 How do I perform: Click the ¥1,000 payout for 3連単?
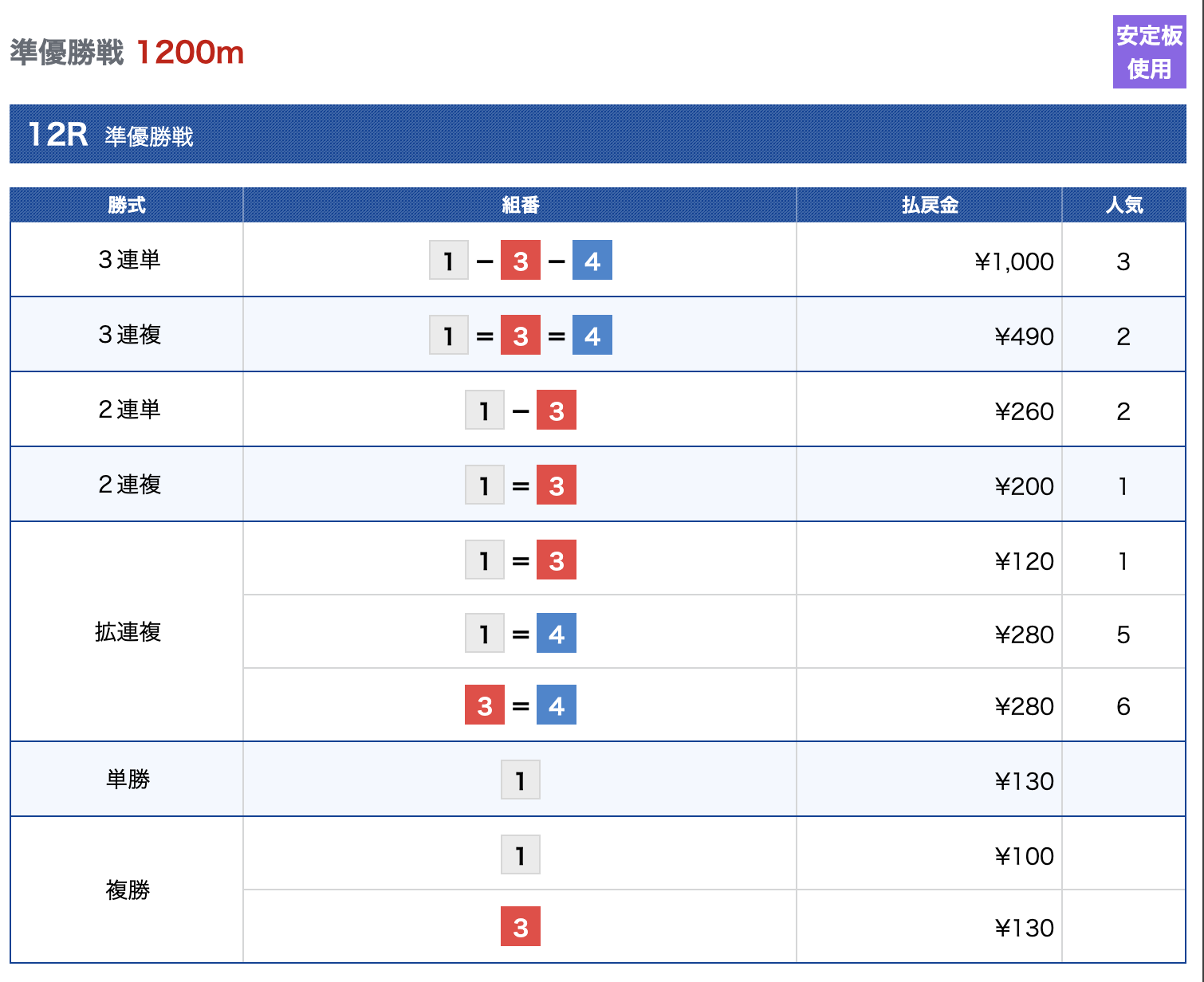[x=1014, y=261]
